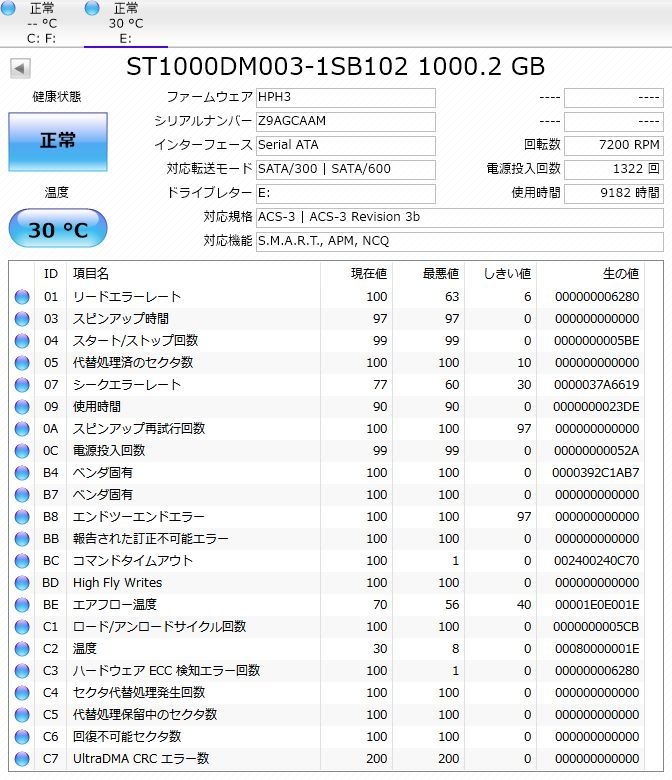Click the しきい値 column header
The image size is (672, 780).
pos(507,274)
